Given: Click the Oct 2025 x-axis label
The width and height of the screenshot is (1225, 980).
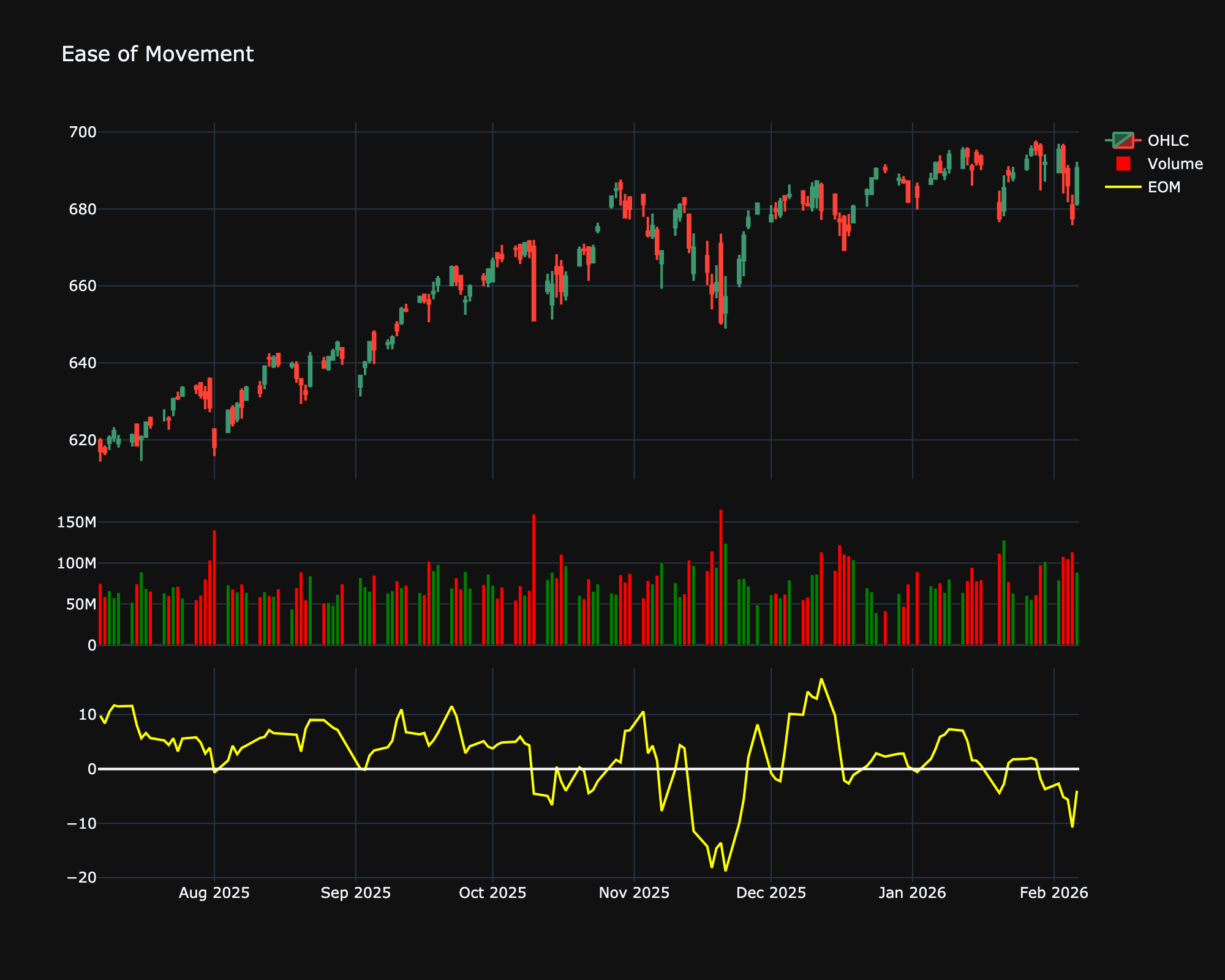Looking at the screenshot, I should [492, 893].
